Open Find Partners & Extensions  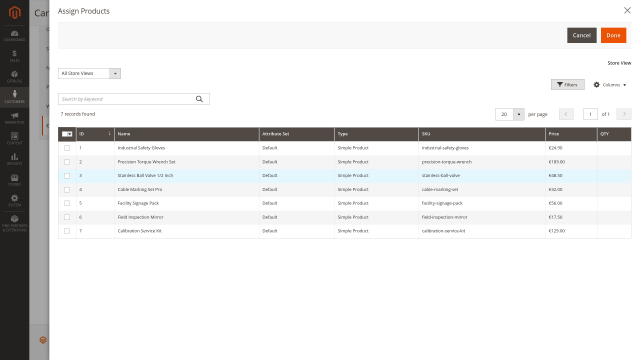point(14,223)
